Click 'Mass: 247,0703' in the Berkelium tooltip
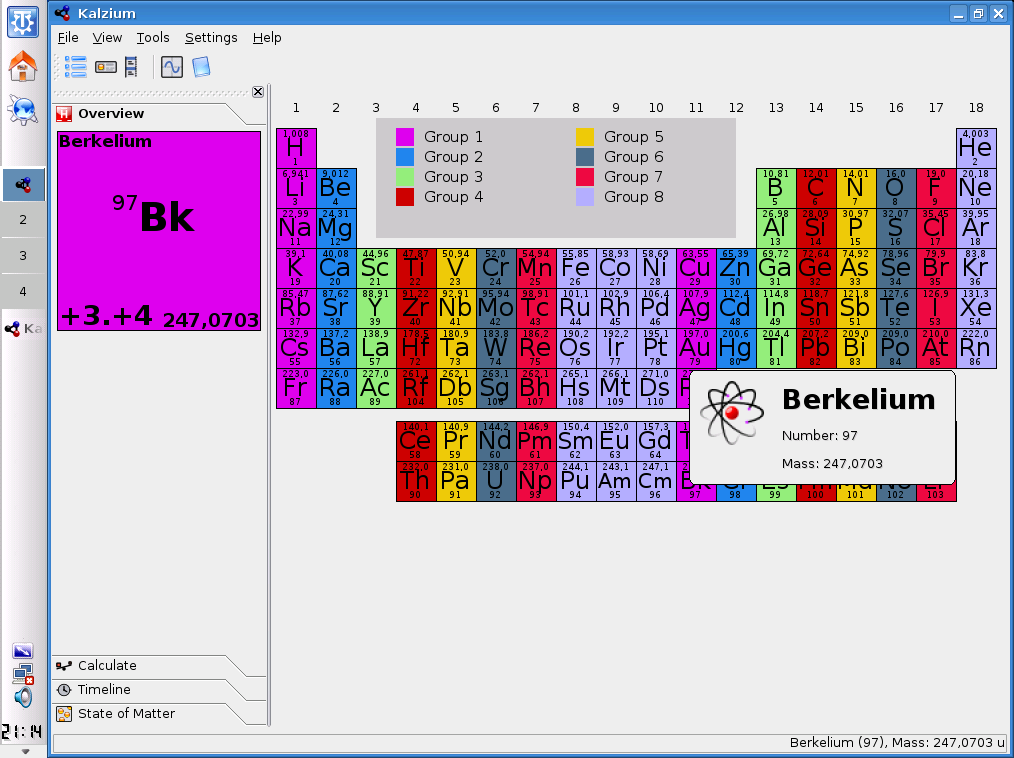The image size is (1014, 758). [832, 464]
